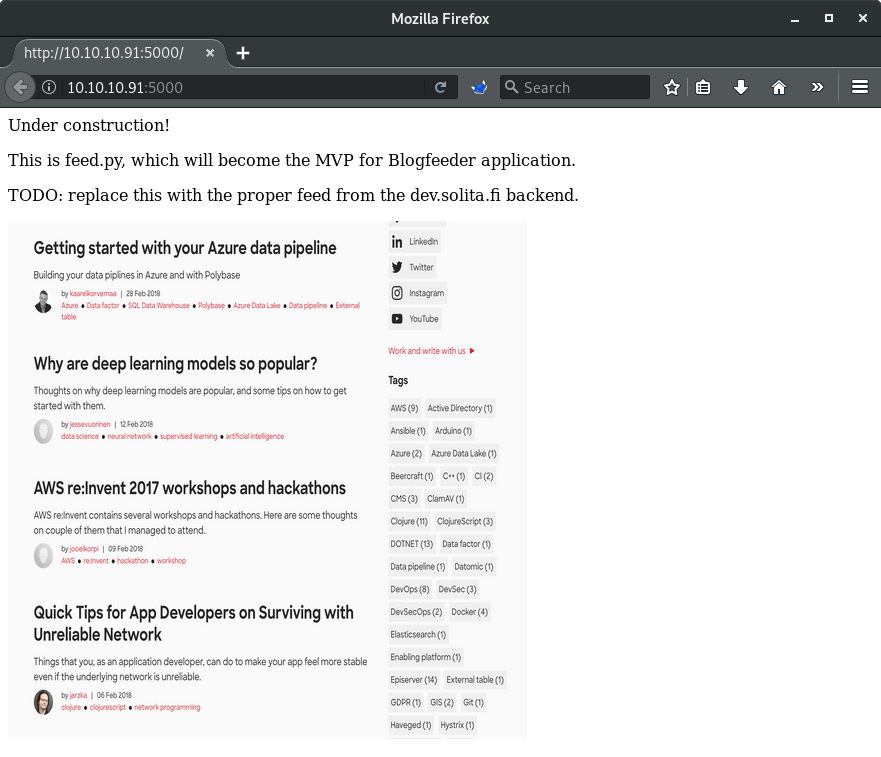Select the 'Azure (2)' tag
881x757 pixels.
pyautogui.click(x=406, y=453)
